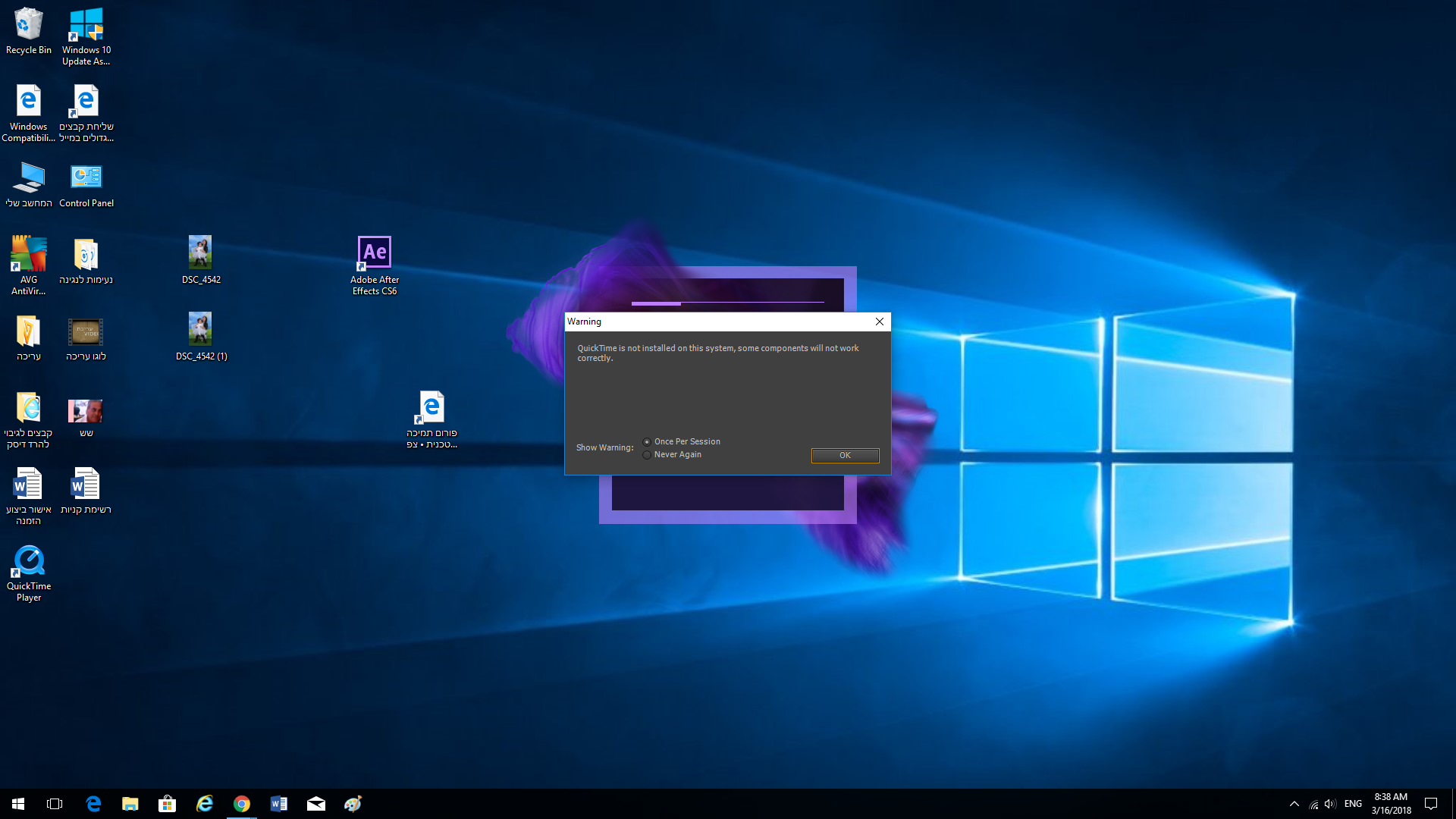Select the DSC_4542 image file
Viewport: 1456px width, 819px height.
pyautogui.click(x=200, y=259)
